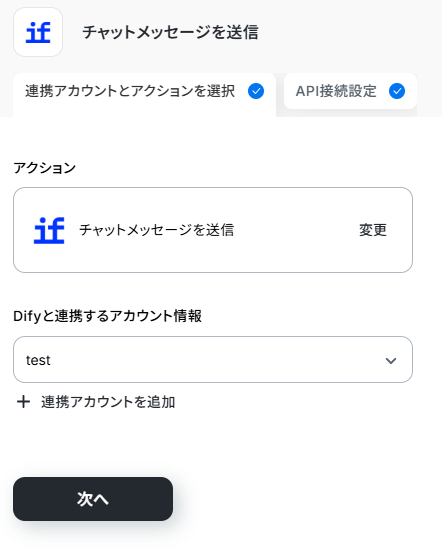
Task: Switch to the API接続設定 tab
Action: pos(350,91)
